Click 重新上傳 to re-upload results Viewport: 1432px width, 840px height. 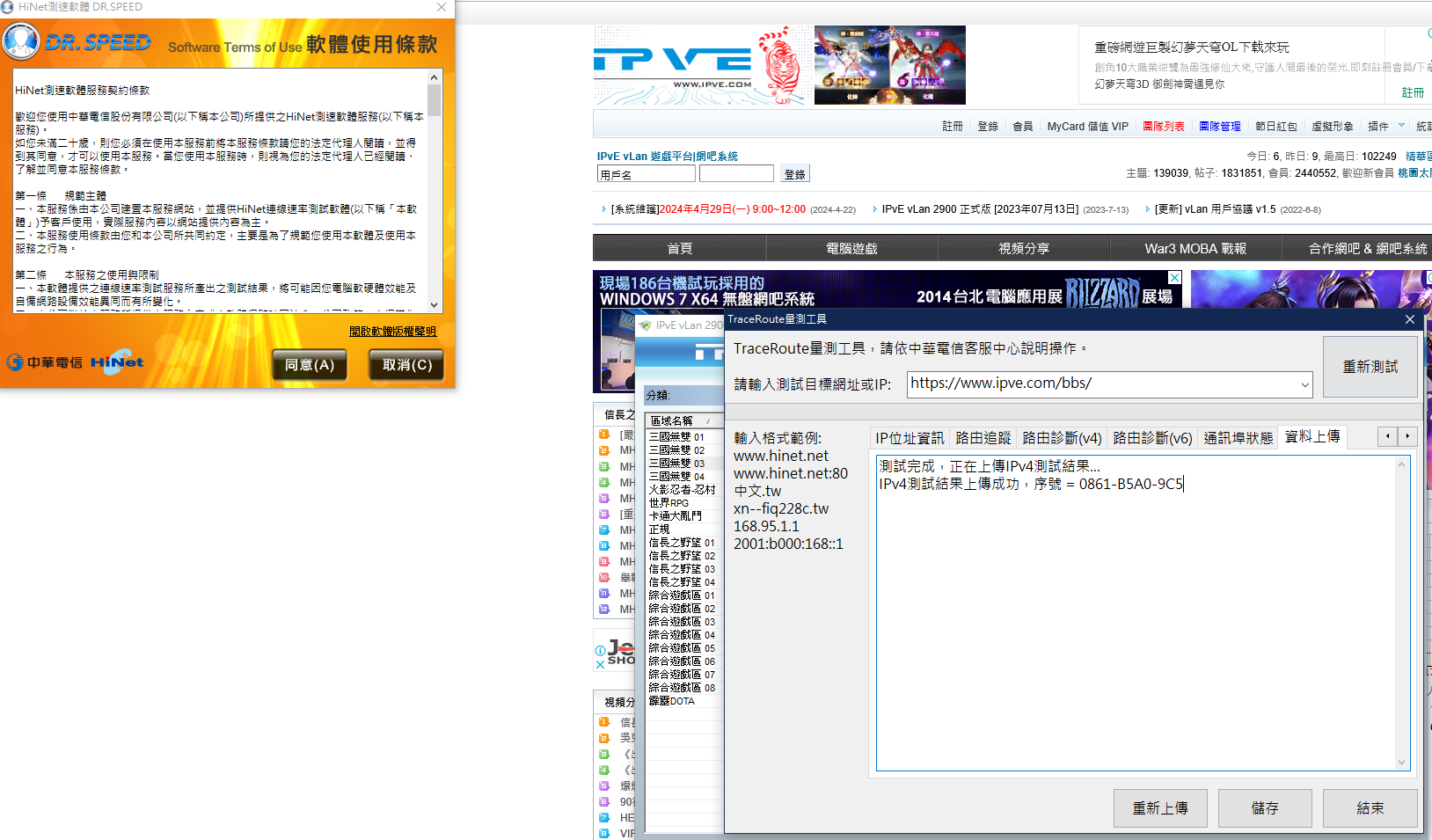(x=1160, y=808)
